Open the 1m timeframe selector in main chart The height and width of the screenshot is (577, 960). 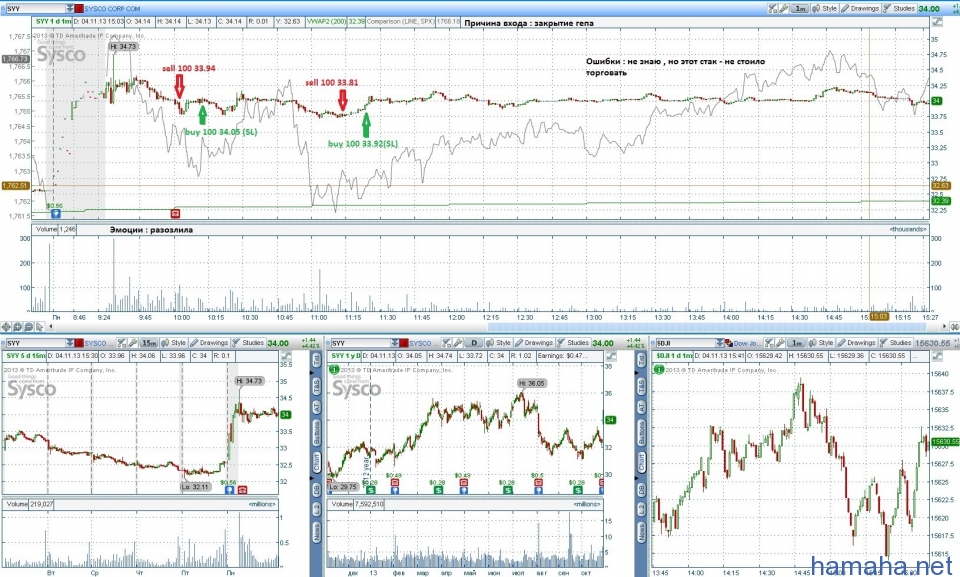[800, 9]
